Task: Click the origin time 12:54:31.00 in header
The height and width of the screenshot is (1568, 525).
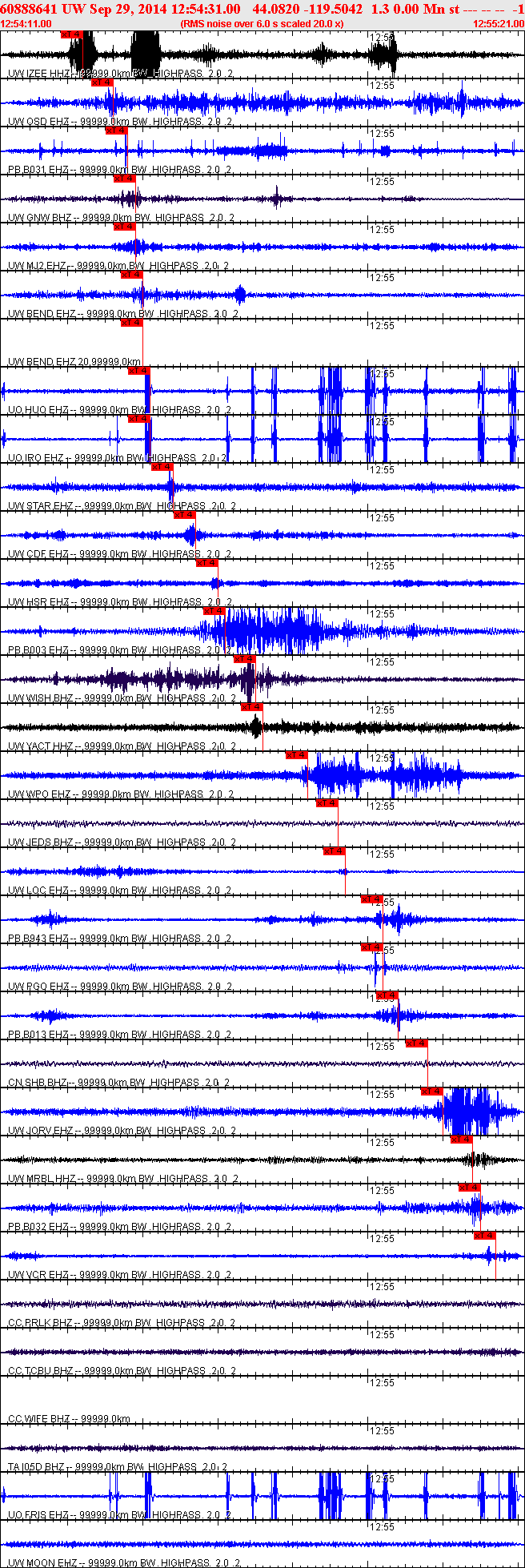Action: pyautogui.click(x=206, y=9)
